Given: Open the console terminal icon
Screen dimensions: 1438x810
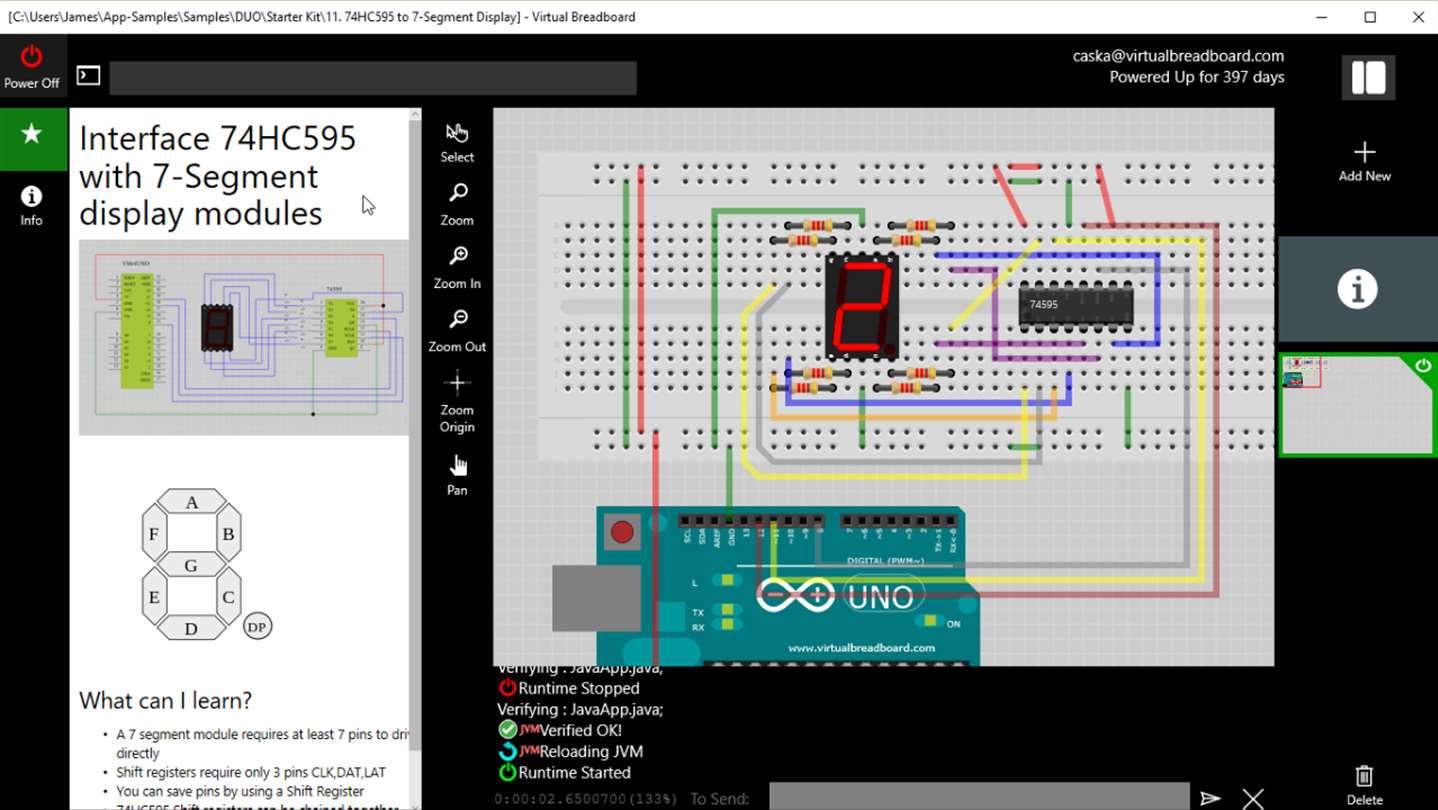Looking at the screenshot, I should coord(88,75).
